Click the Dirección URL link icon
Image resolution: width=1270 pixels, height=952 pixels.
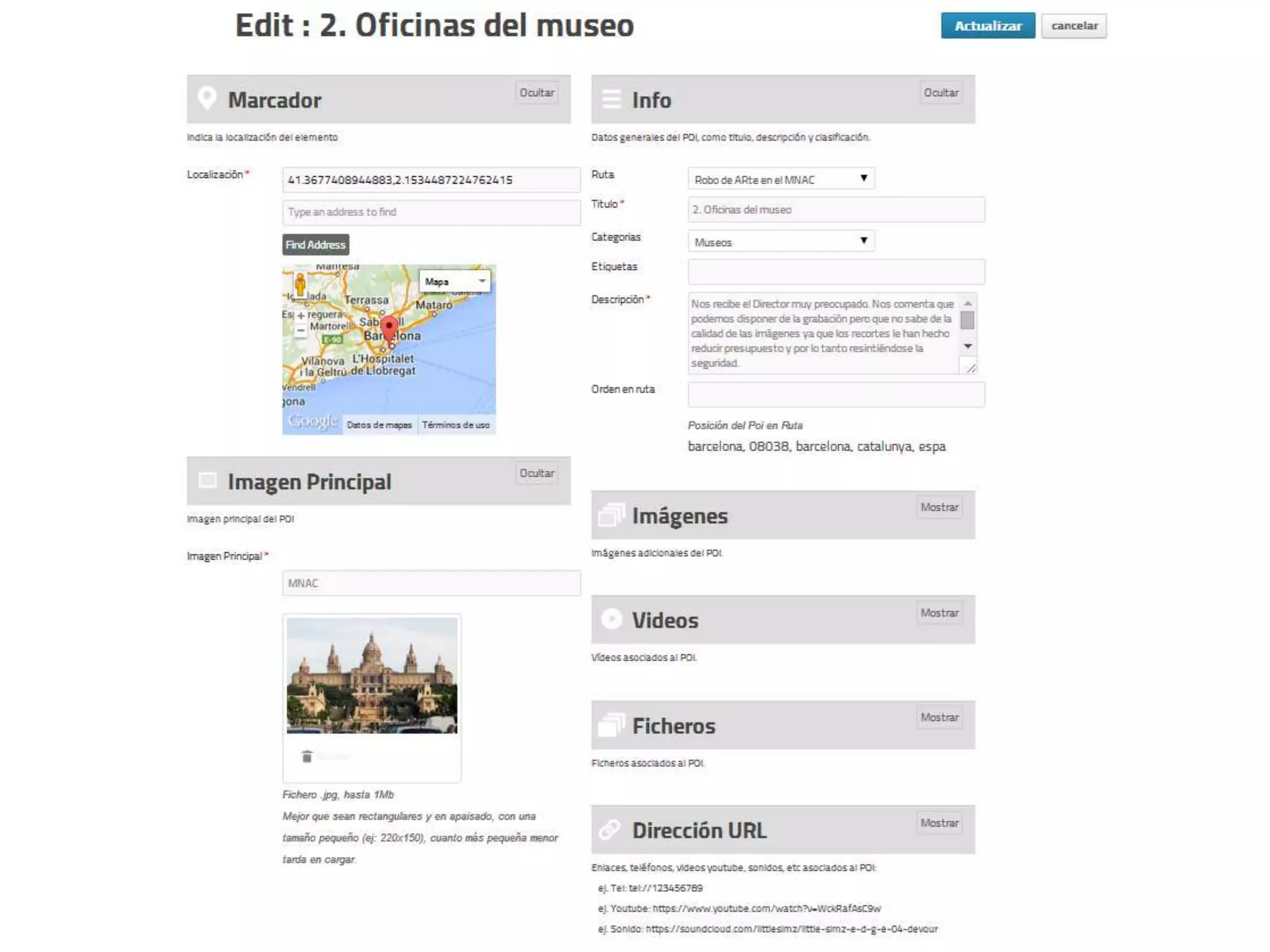610,830
